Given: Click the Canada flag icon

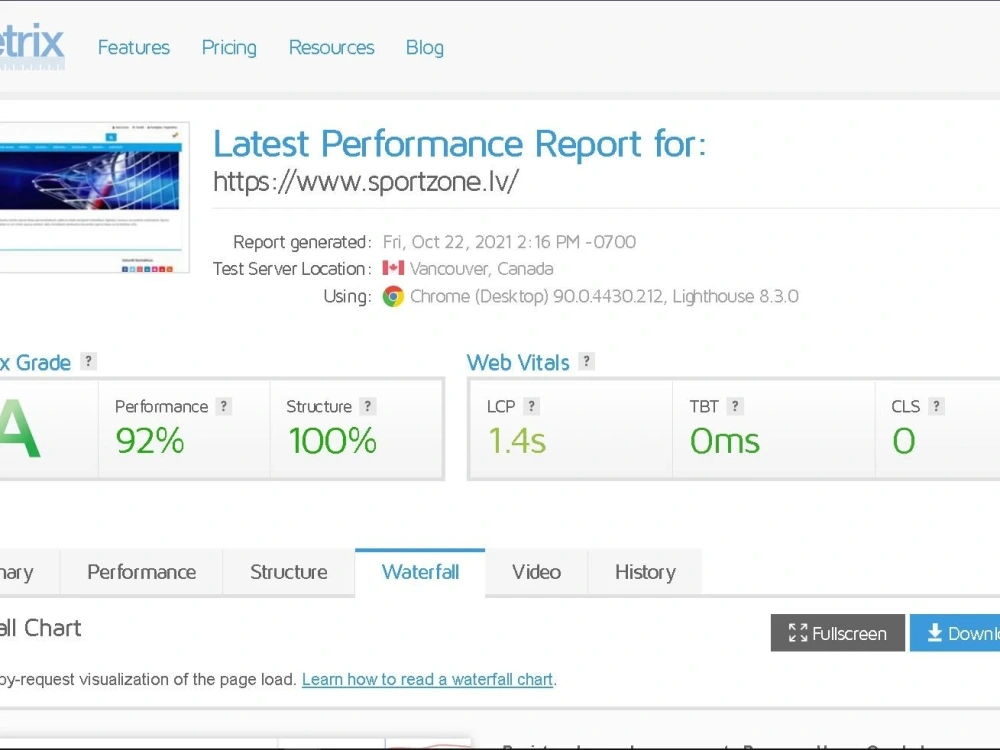Looking at the screenshot, I should point(393,268).
